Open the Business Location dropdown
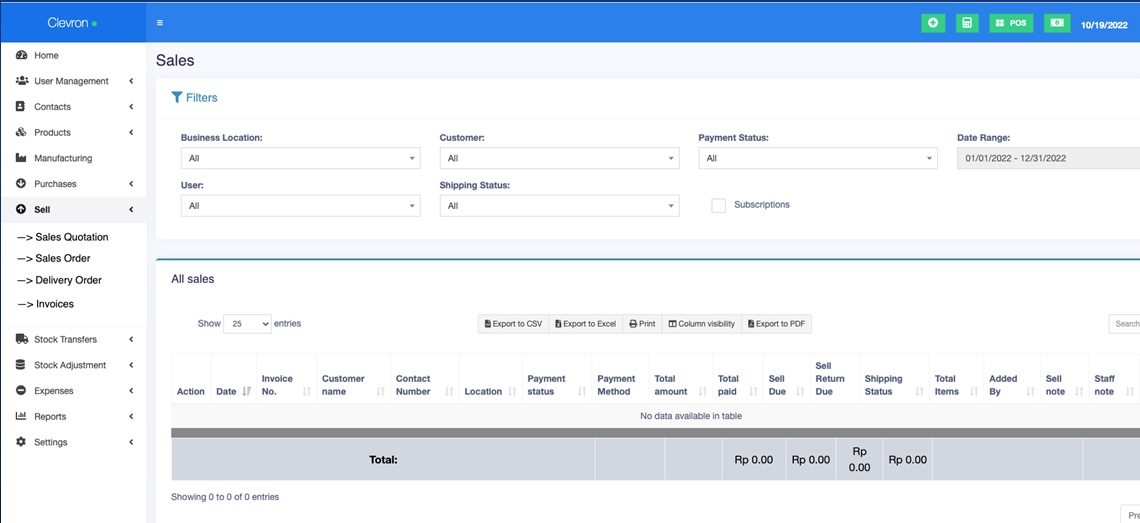1140x523 pixels. (300, 158)
